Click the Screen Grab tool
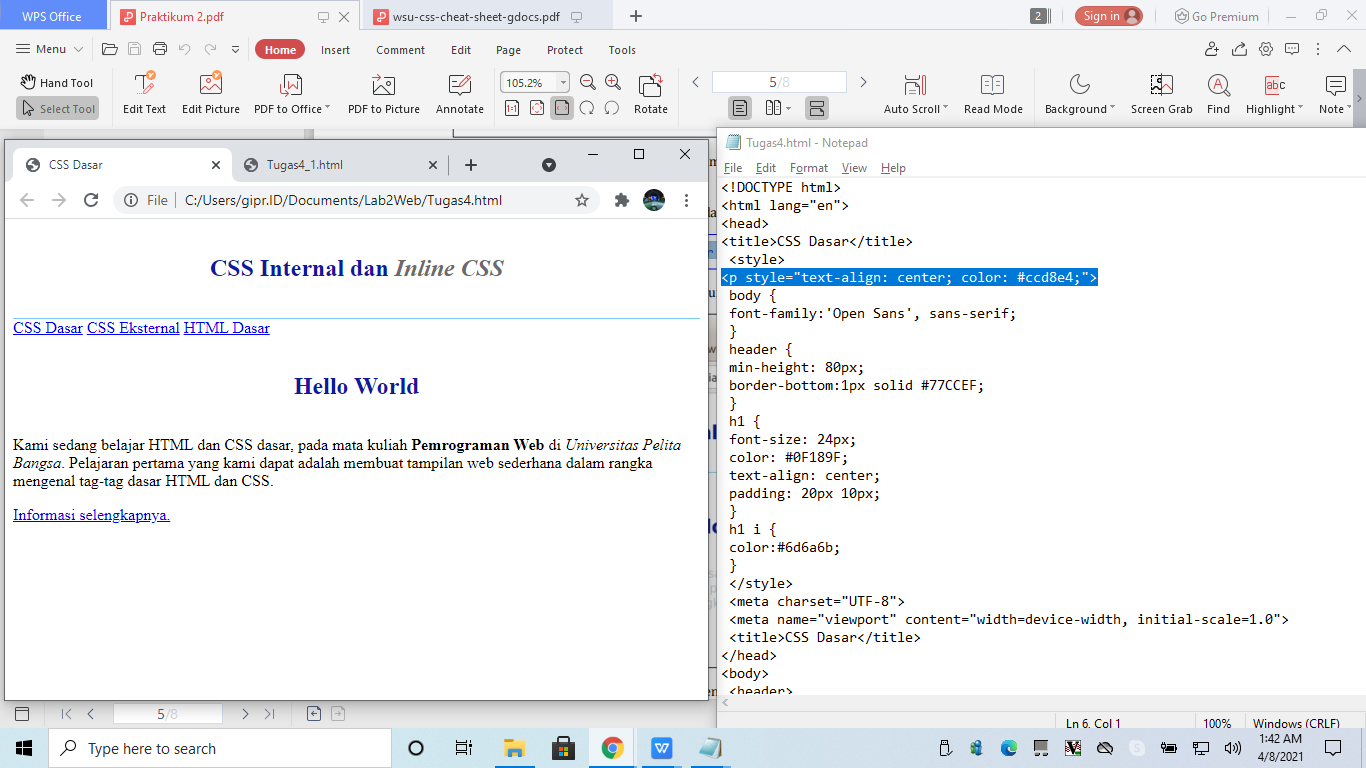This screenshot has width=1366, height=768. tap(1161, 93)
